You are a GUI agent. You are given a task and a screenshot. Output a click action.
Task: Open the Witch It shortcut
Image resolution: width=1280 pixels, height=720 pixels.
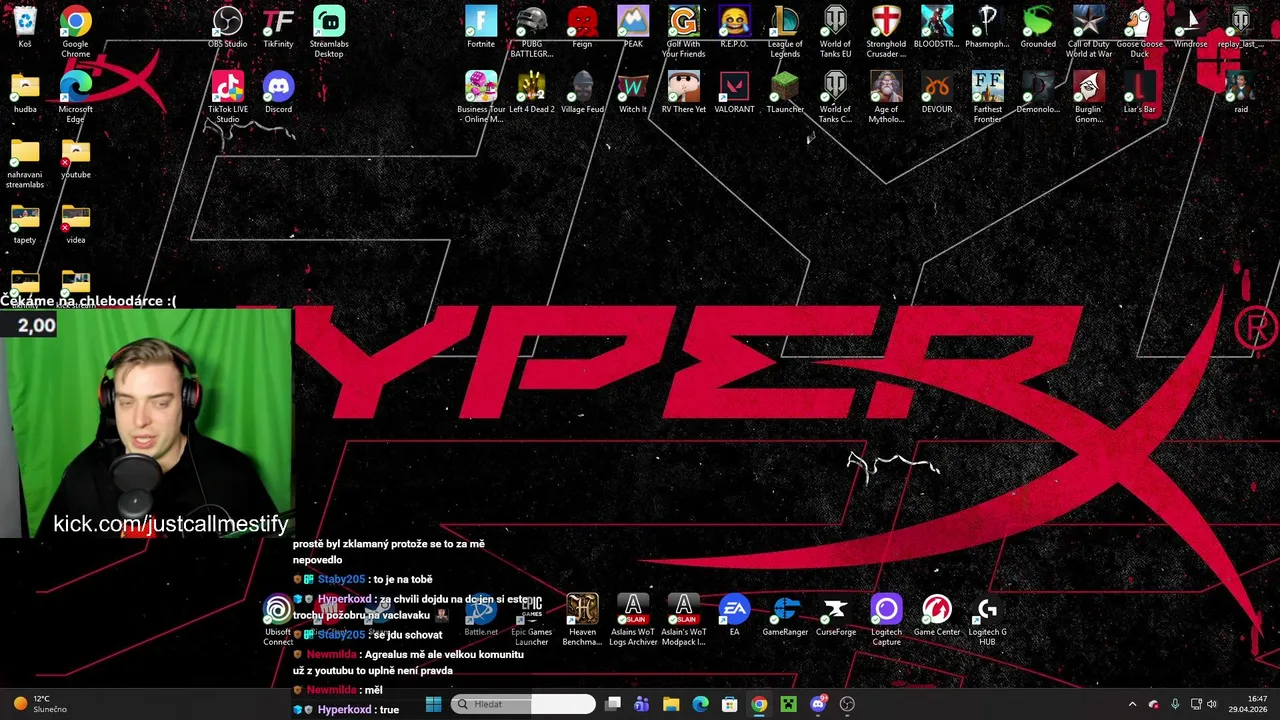[x=633, y=93]
